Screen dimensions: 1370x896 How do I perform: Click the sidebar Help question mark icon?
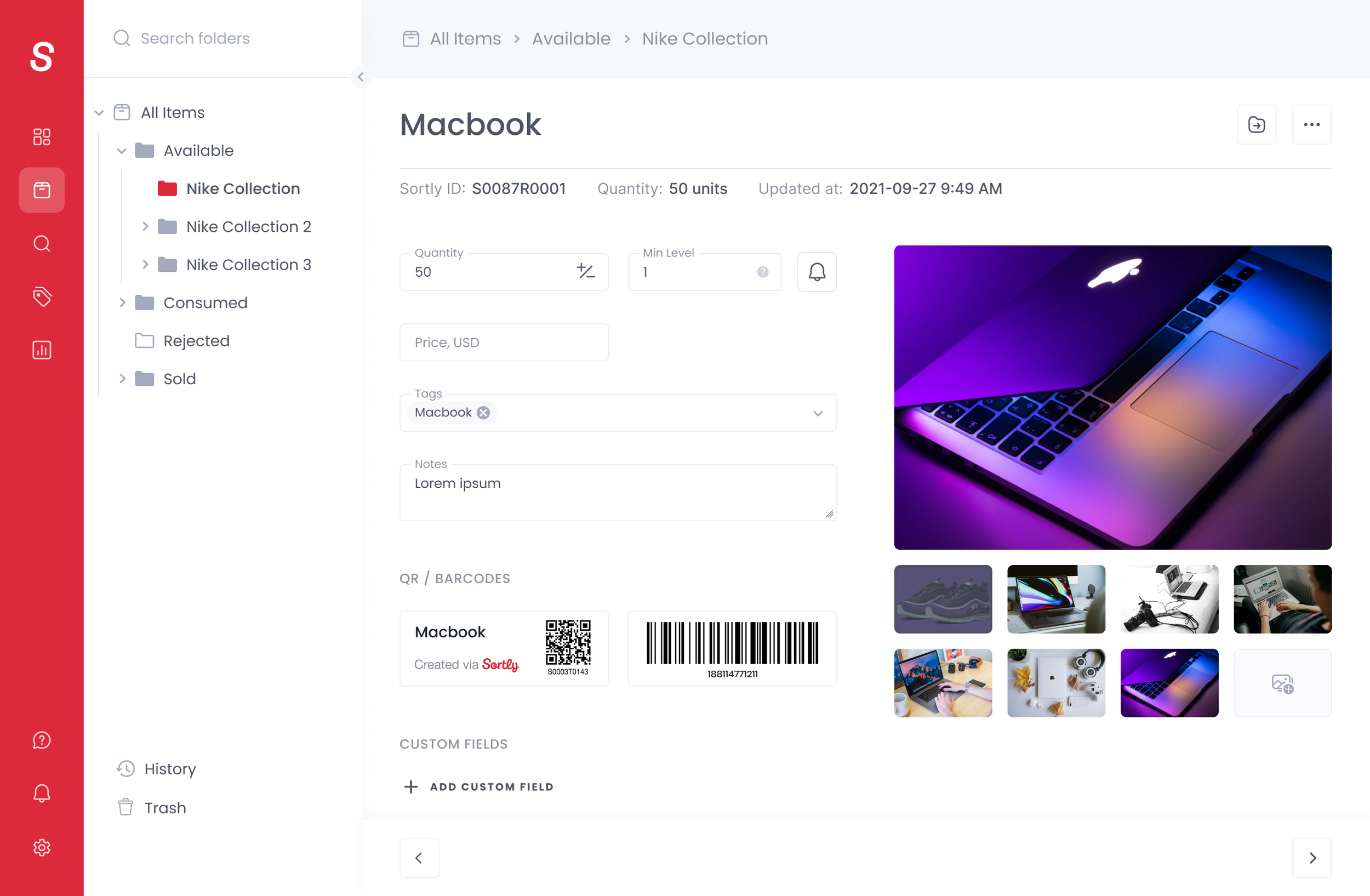[42, 740]
